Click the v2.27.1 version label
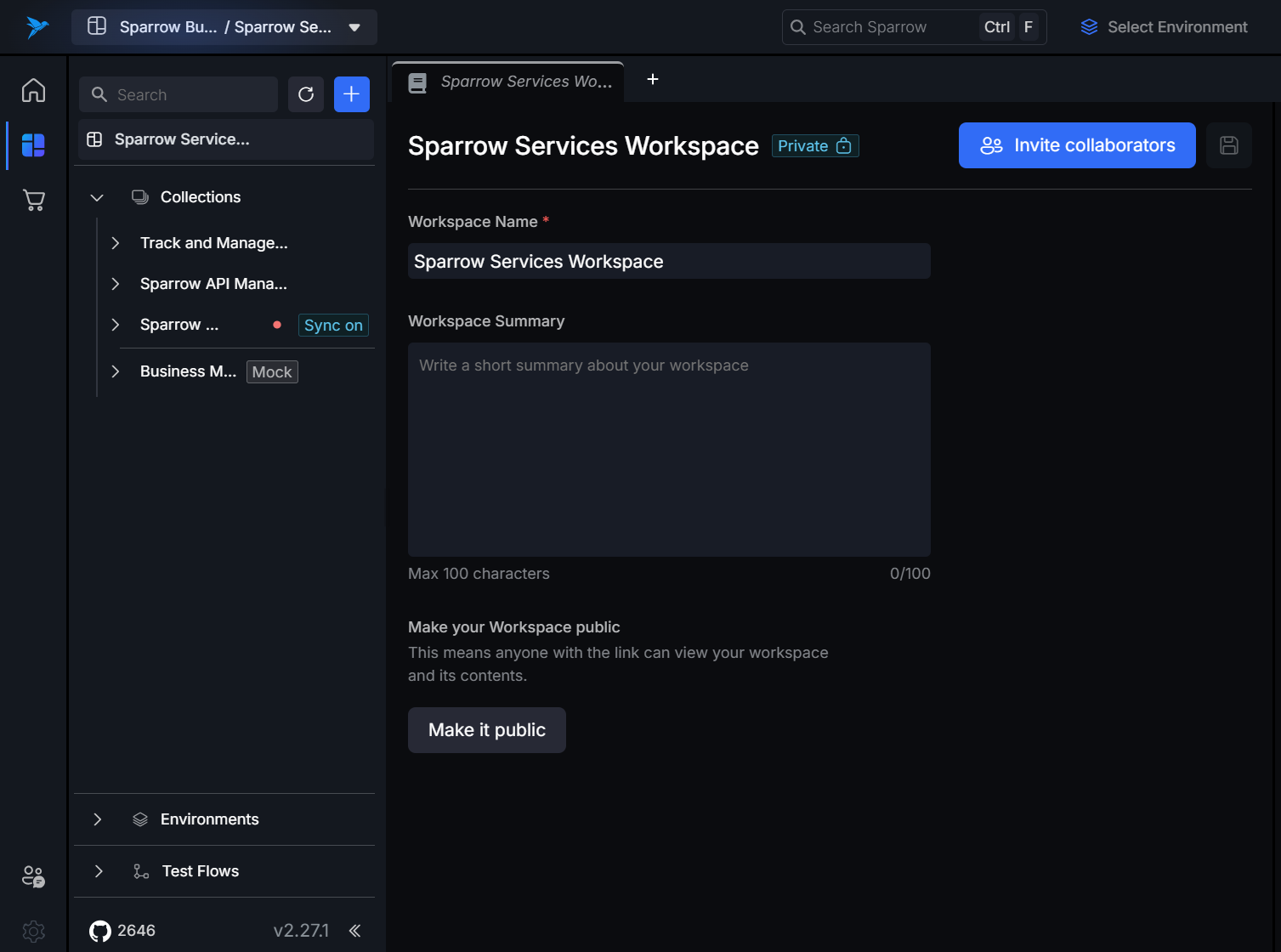This screenshot has width=1281, height=952. point(301,931)
